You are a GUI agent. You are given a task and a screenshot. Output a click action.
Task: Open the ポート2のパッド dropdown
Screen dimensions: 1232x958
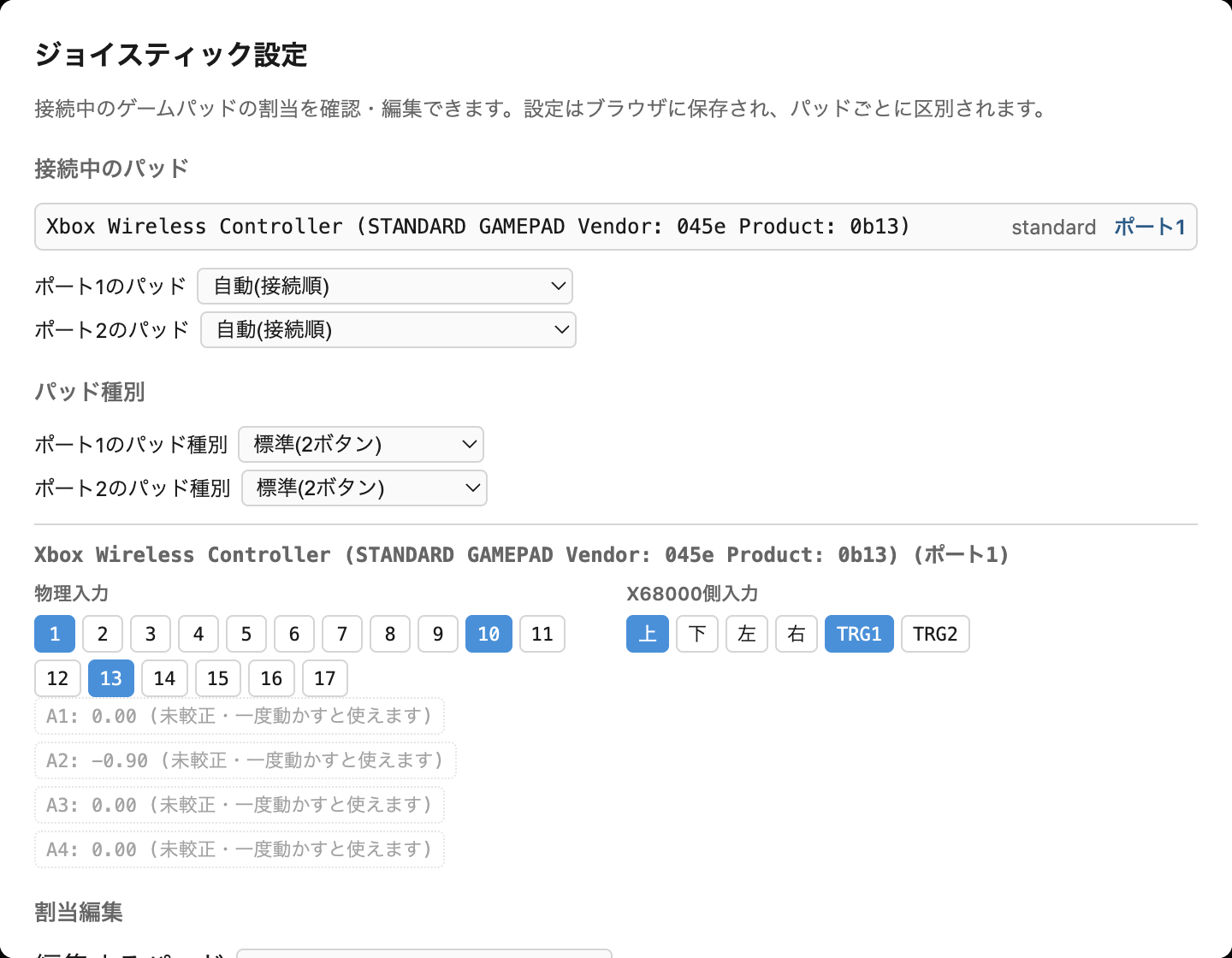[388, 329]
